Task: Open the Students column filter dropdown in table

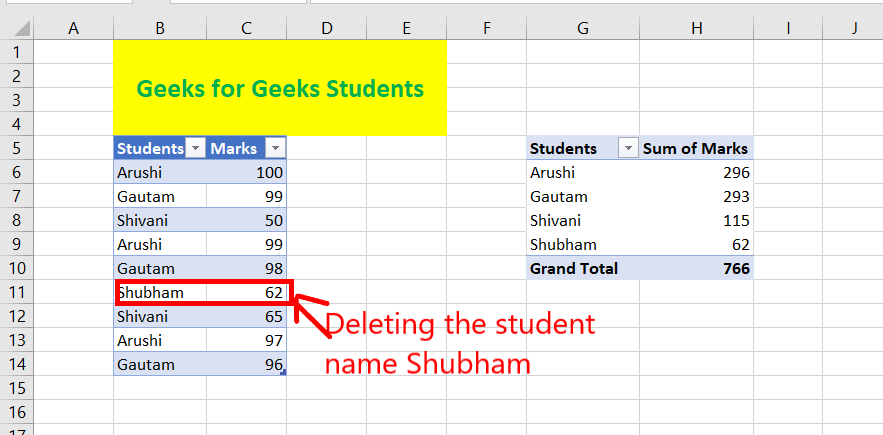Action: tap(195, 148)
